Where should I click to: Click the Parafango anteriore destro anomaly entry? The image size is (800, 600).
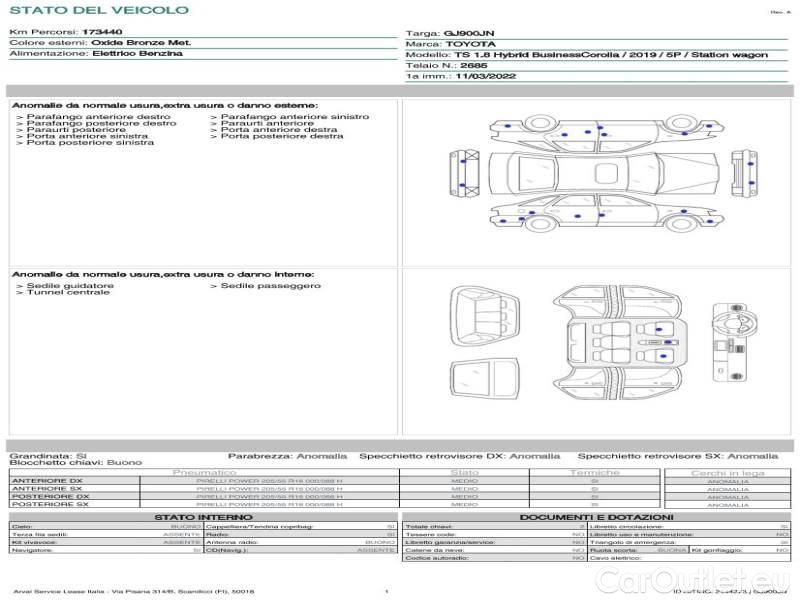[98, 117]
